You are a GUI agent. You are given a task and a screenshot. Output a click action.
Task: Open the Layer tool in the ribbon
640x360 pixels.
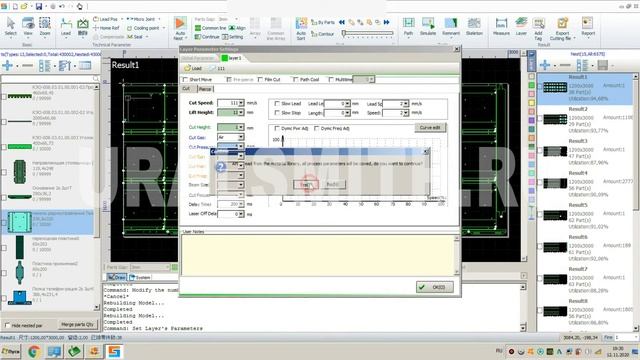click(521, 27)
